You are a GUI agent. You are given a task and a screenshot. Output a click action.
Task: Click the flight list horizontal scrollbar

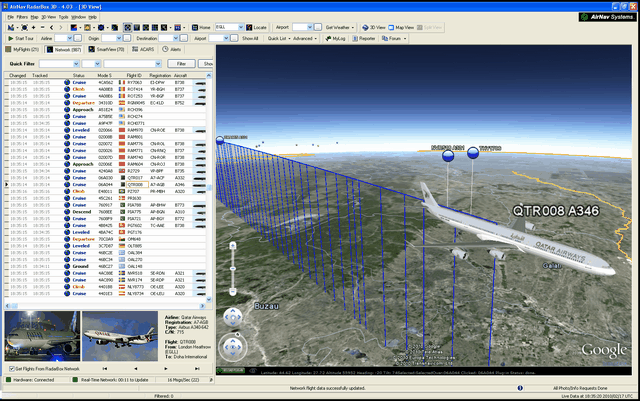pos(105,306)
